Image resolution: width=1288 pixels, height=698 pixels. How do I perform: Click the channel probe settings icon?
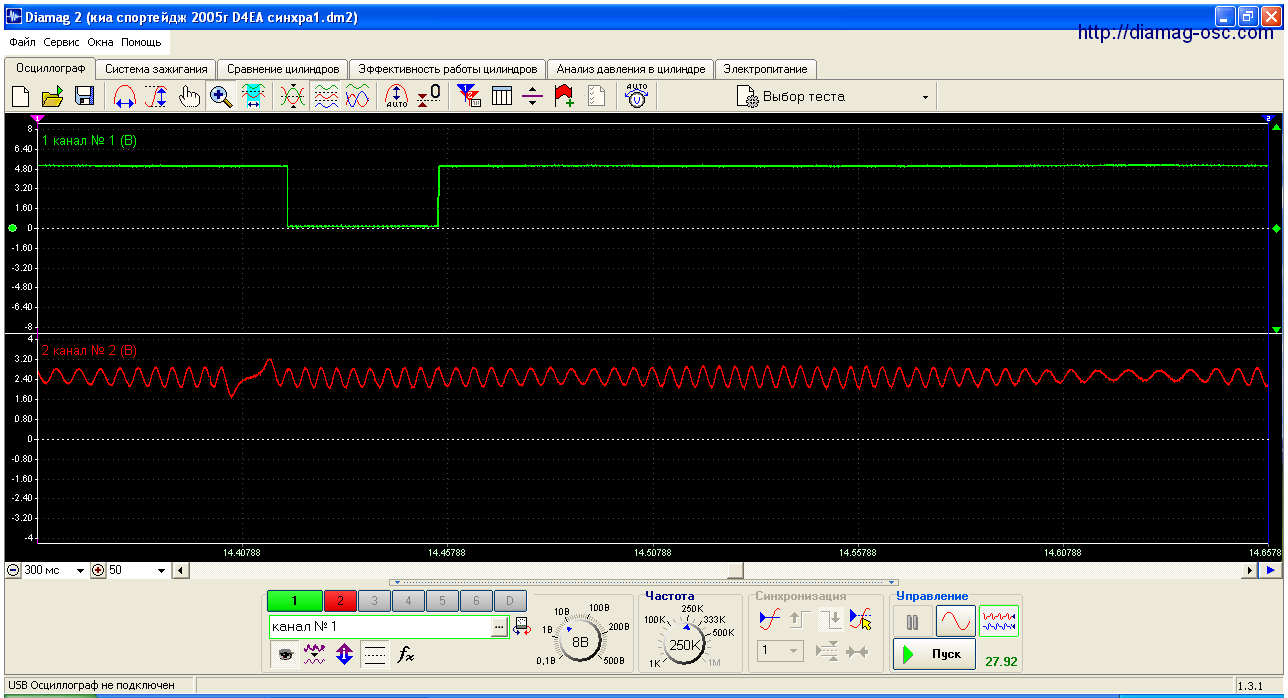coord(522,627)
